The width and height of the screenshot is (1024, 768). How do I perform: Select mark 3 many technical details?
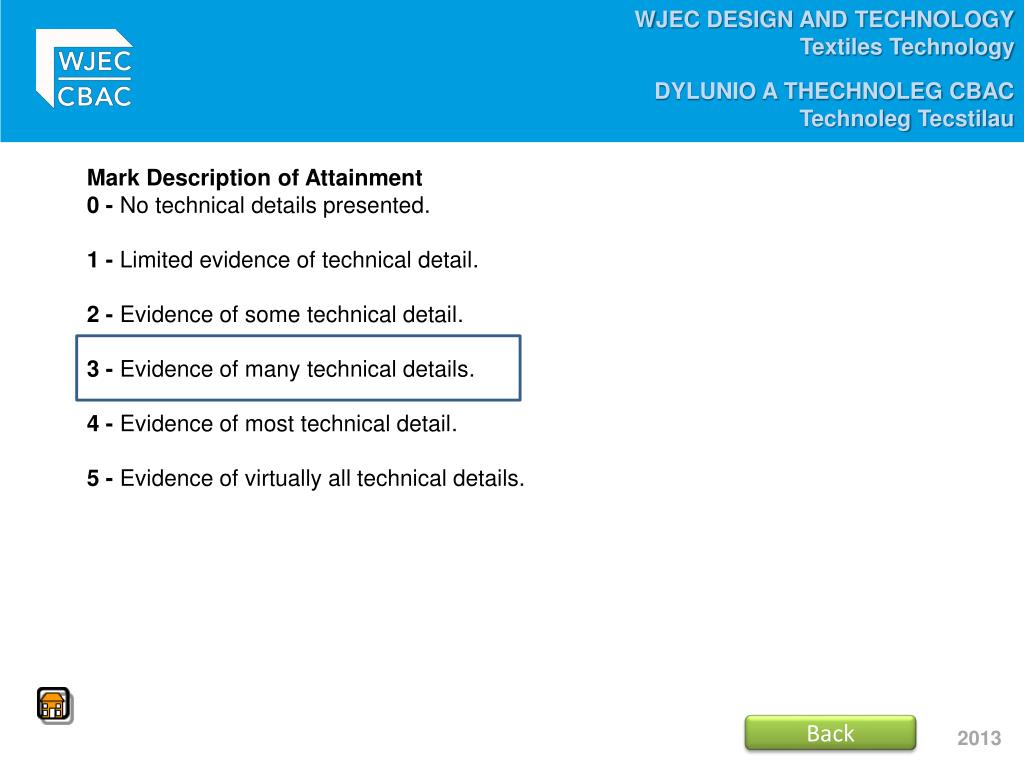coord(298,368)
